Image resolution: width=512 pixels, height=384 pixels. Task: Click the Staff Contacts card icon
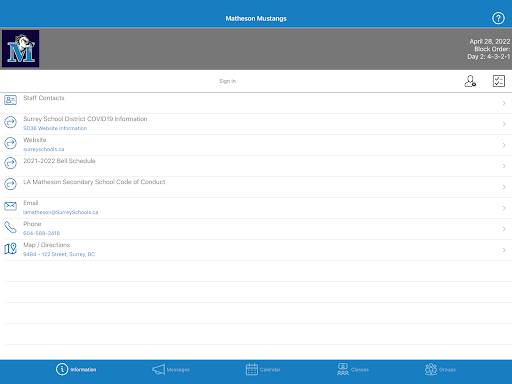(x=10, y=100)
